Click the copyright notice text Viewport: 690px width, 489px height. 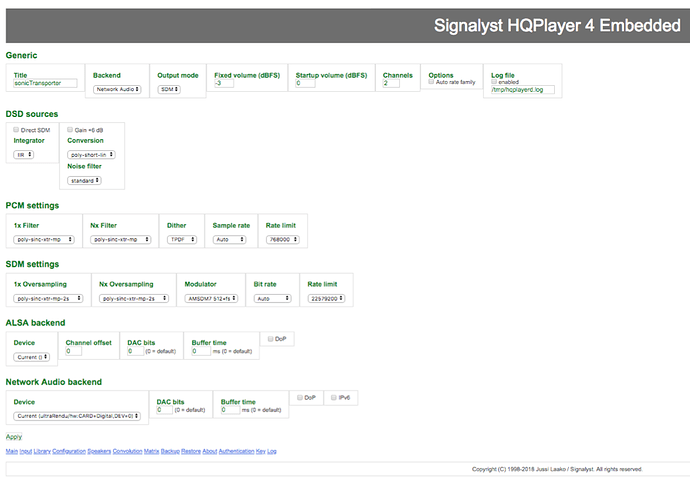click(x=557, y=469)
